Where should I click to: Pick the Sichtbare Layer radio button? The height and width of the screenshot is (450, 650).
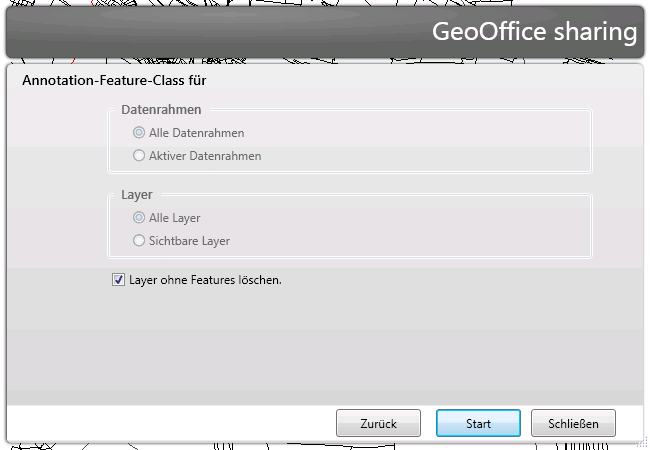click(x=139, y=241)
